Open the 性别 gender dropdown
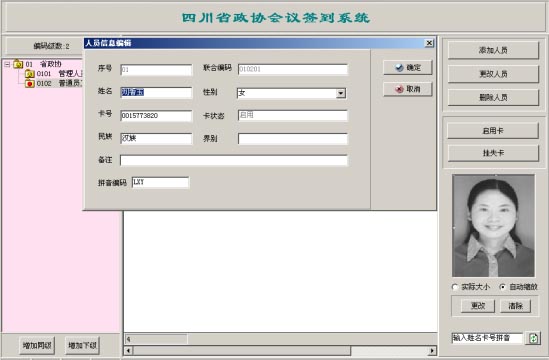Viewport: 549px width, 360px height. [x=341, y=93]
